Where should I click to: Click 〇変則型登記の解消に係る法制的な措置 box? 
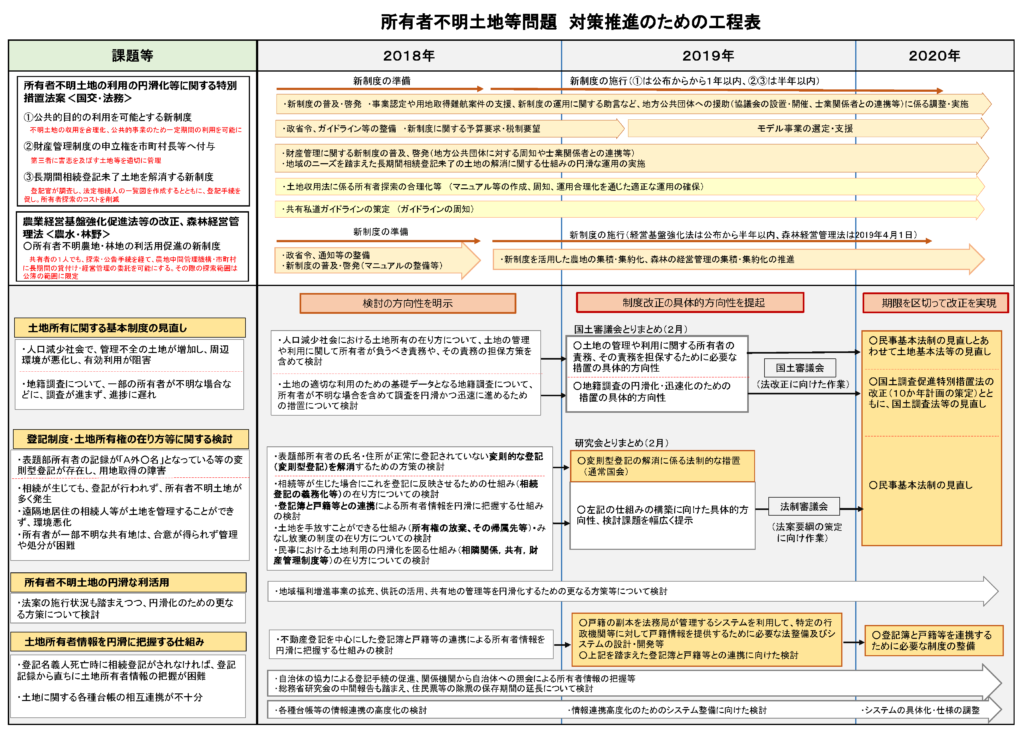click(x=662, y=466)
